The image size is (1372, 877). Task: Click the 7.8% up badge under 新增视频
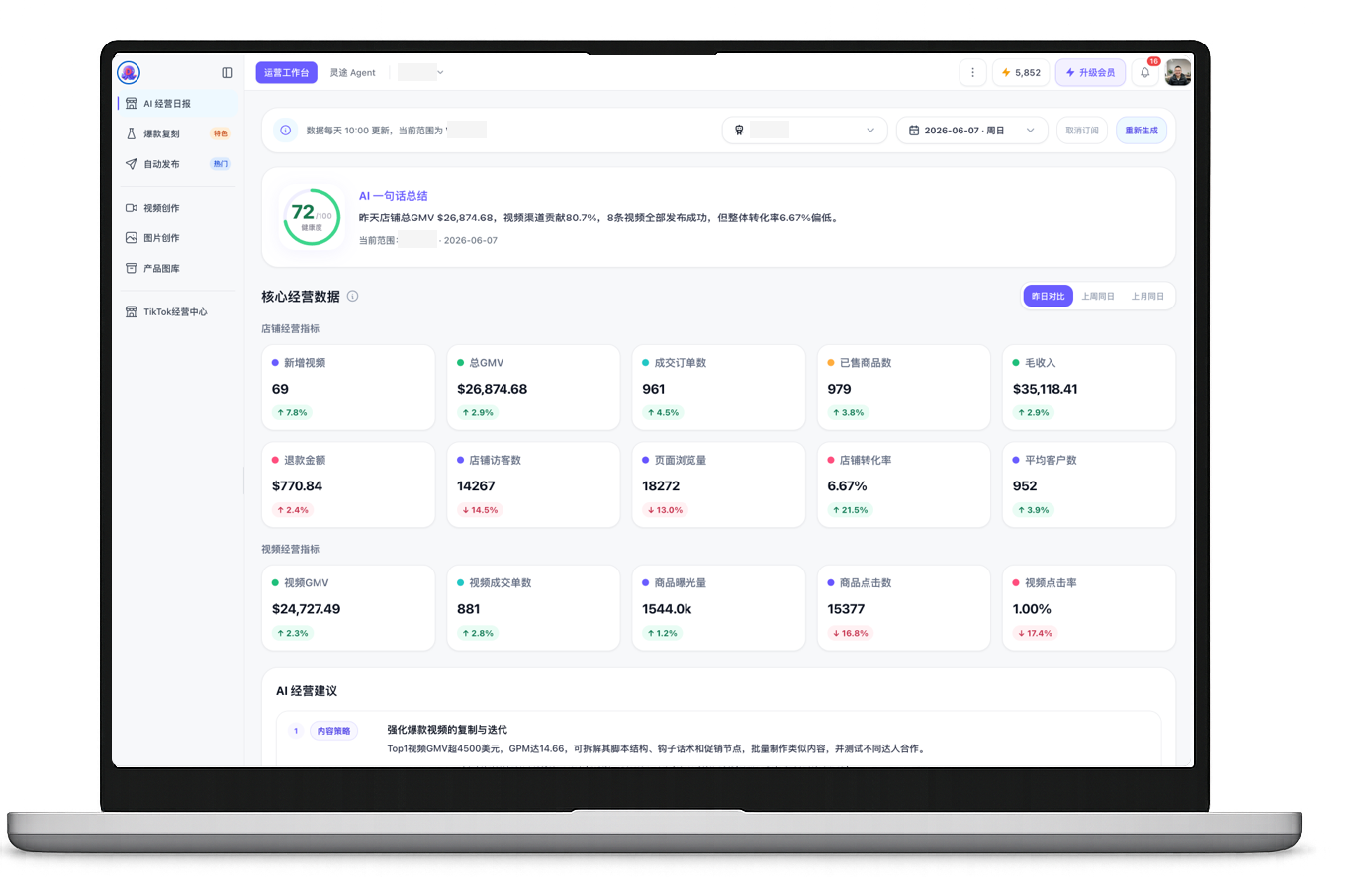tap(292, 412)
